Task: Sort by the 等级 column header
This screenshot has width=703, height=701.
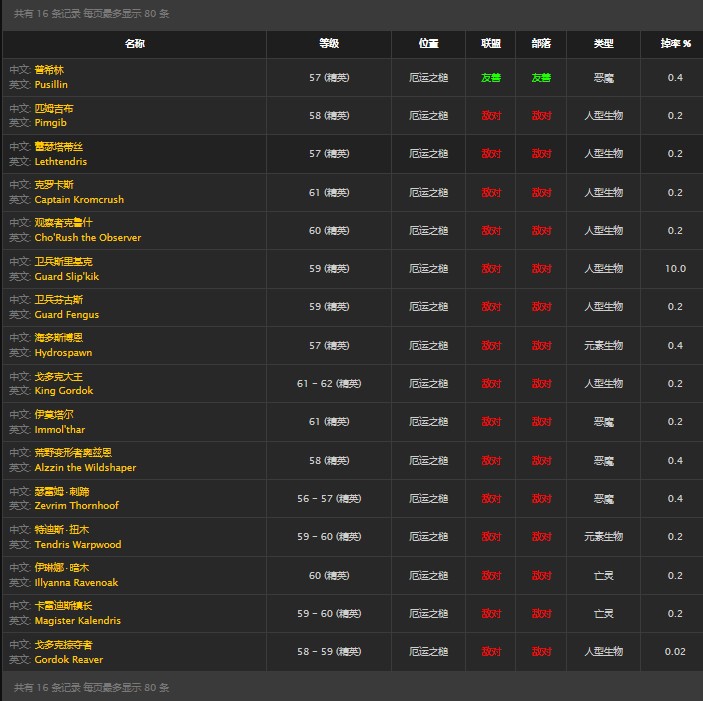Action: click(x=329, y=44)
